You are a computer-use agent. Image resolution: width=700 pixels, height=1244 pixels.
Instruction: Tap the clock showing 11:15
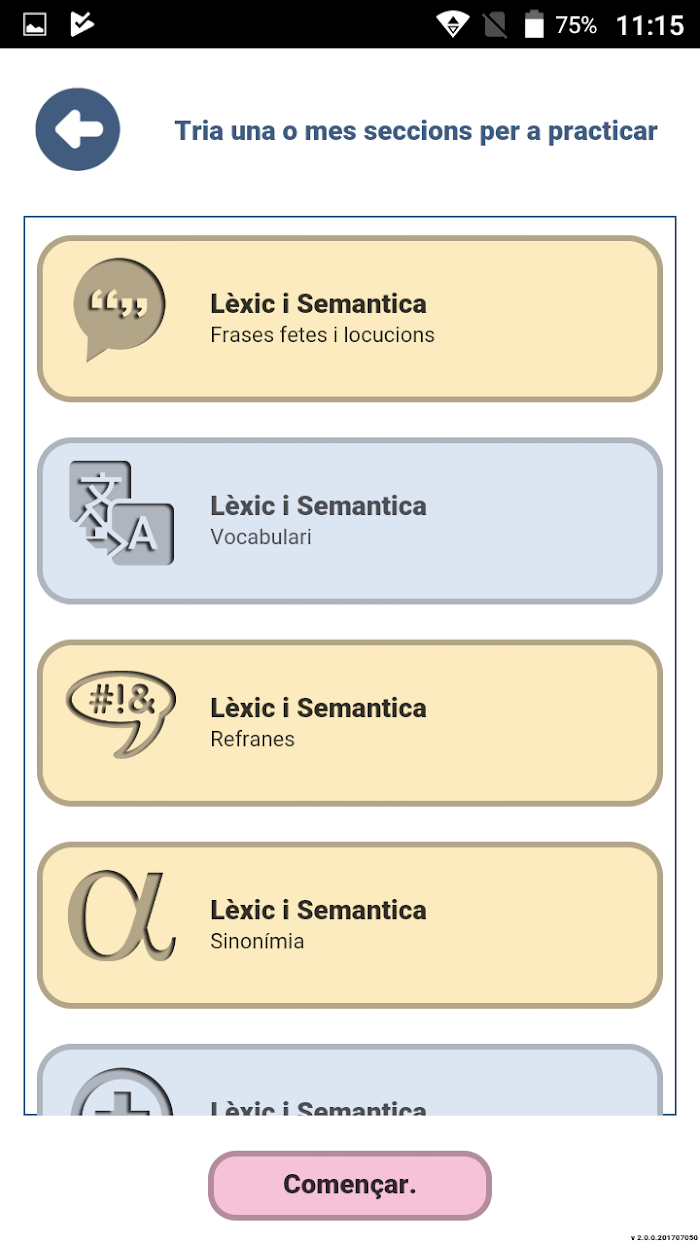pyautogui.click(x=650, y=25)
